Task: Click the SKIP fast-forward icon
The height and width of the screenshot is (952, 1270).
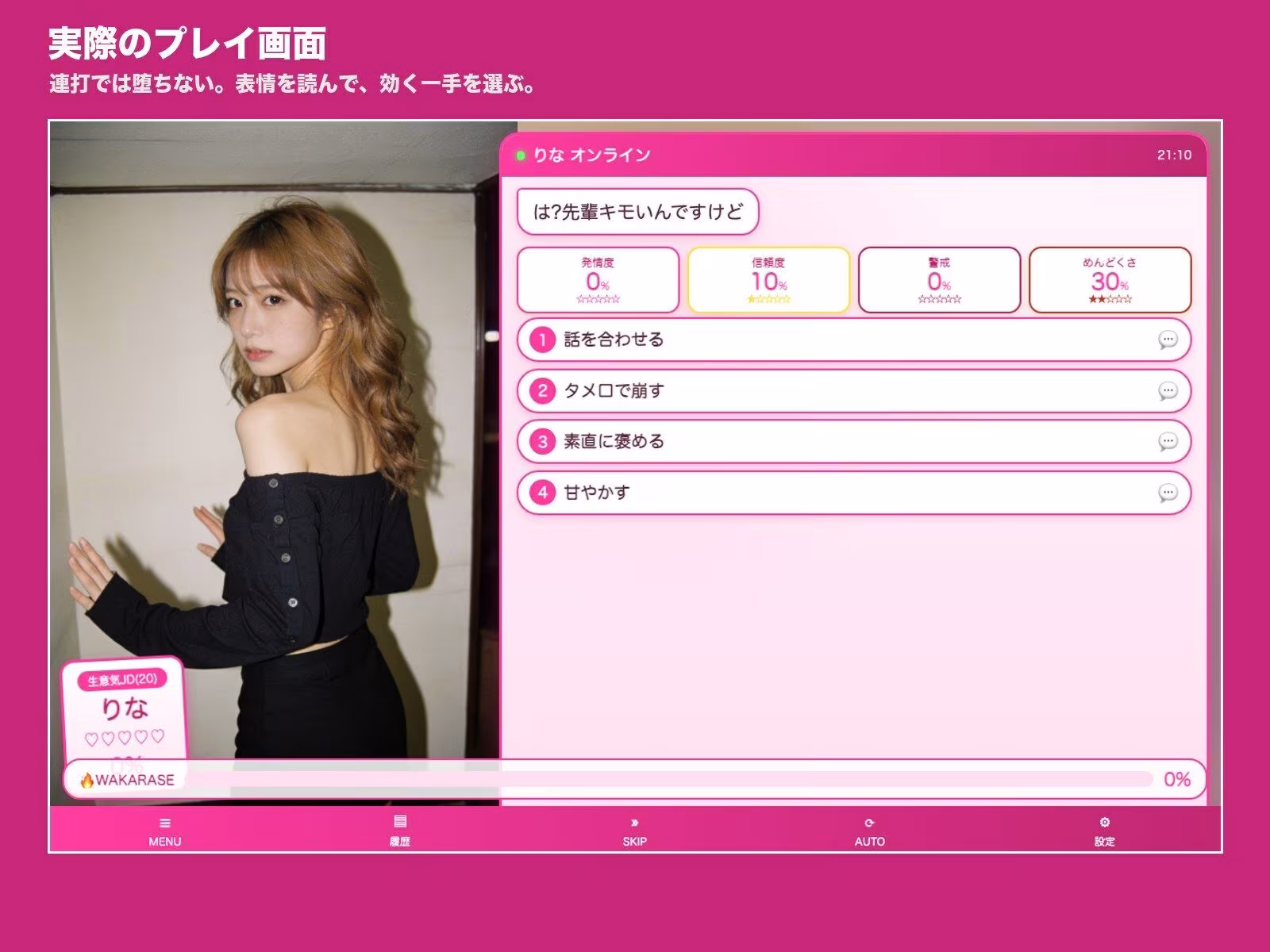Action: point(634,823)
